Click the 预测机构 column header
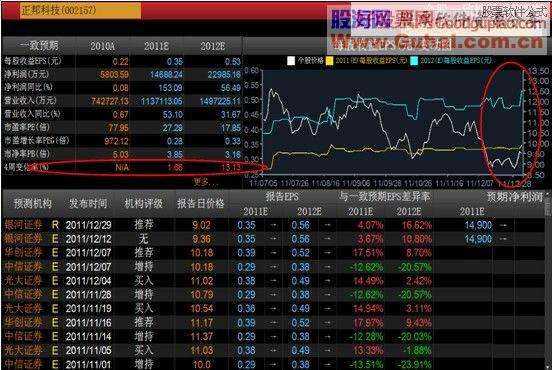Viewport: 552px width, 370px height. pyautogui.click(x=33, y=203)
